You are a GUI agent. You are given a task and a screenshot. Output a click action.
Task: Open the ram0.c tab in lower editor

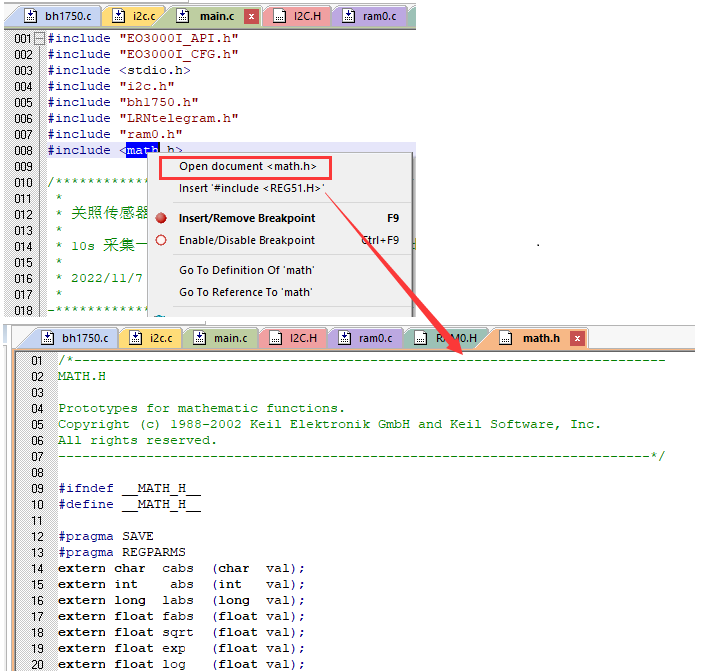[365, 338]
